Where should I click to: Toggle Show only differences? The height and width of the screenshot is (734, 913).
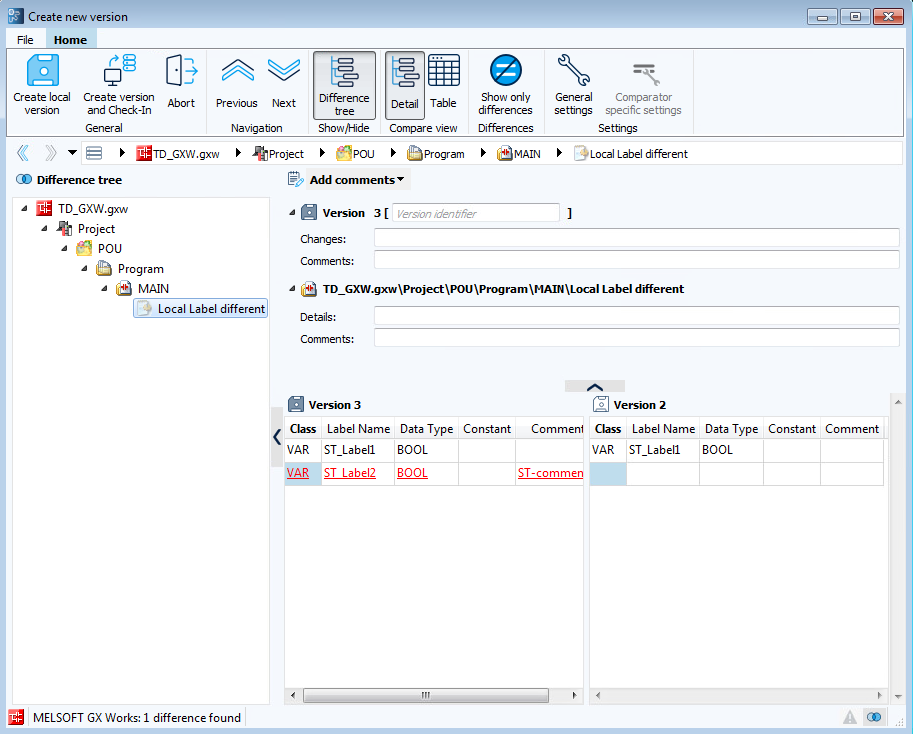point(506,84)
